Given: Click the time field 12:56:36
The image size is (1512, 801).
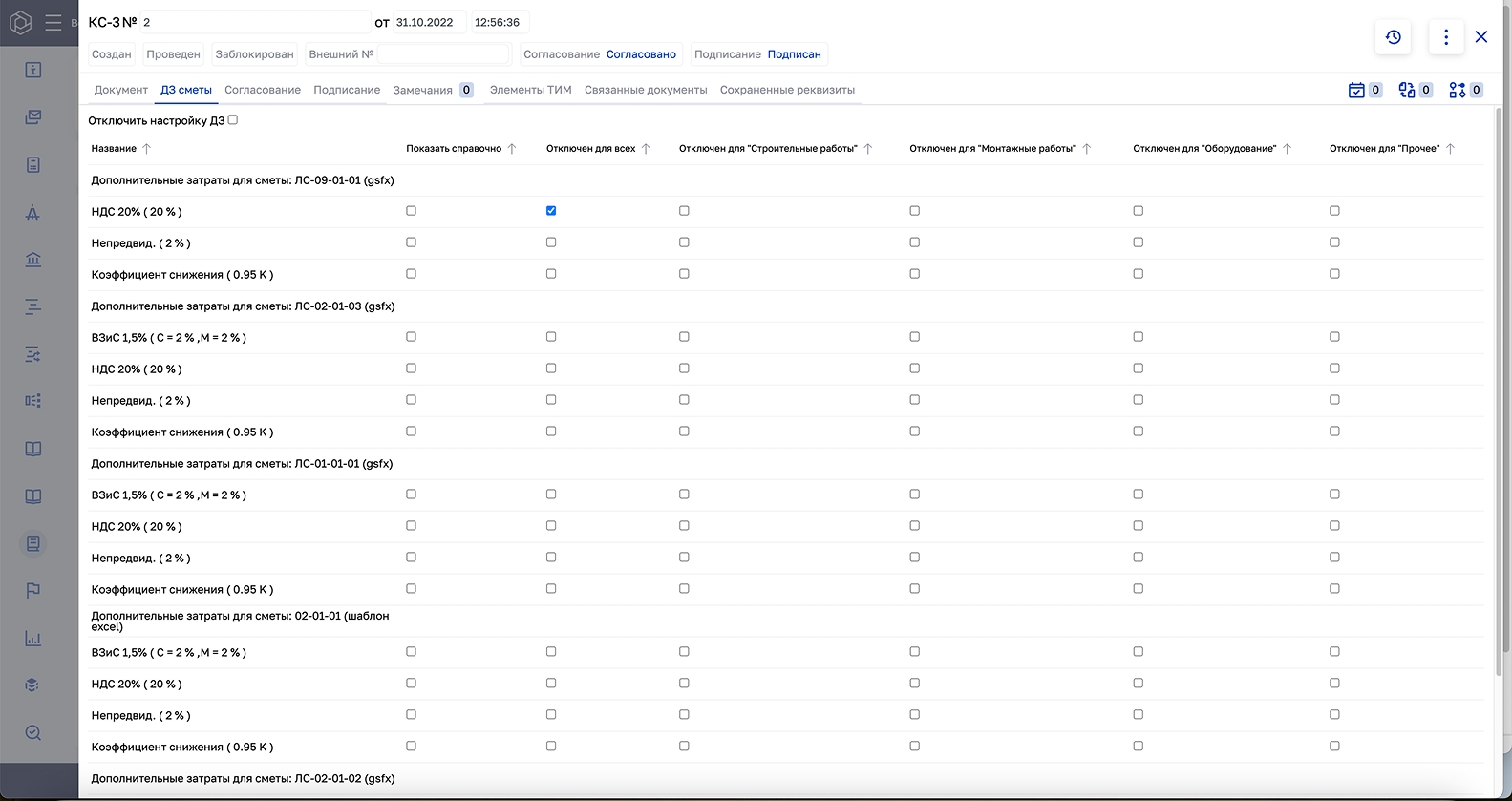Looking at the screenshot, I should 500,22.
